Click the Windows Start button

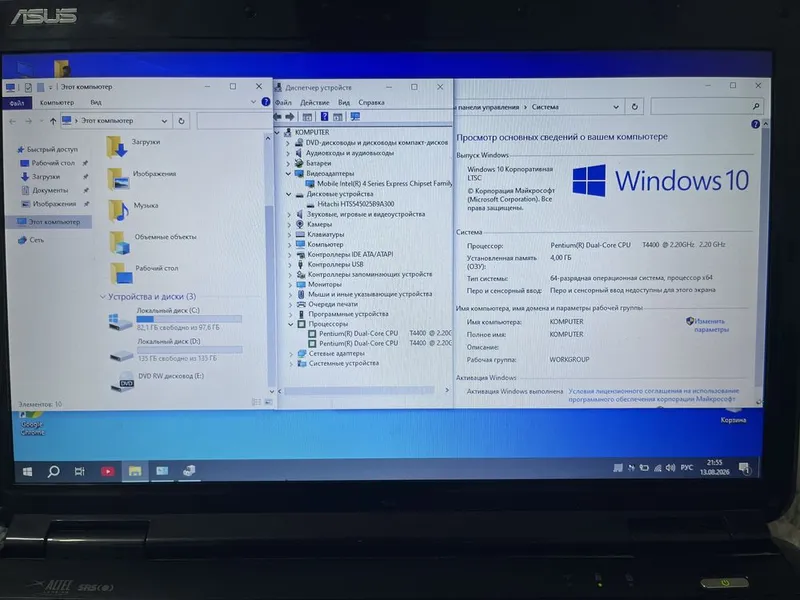28,471
